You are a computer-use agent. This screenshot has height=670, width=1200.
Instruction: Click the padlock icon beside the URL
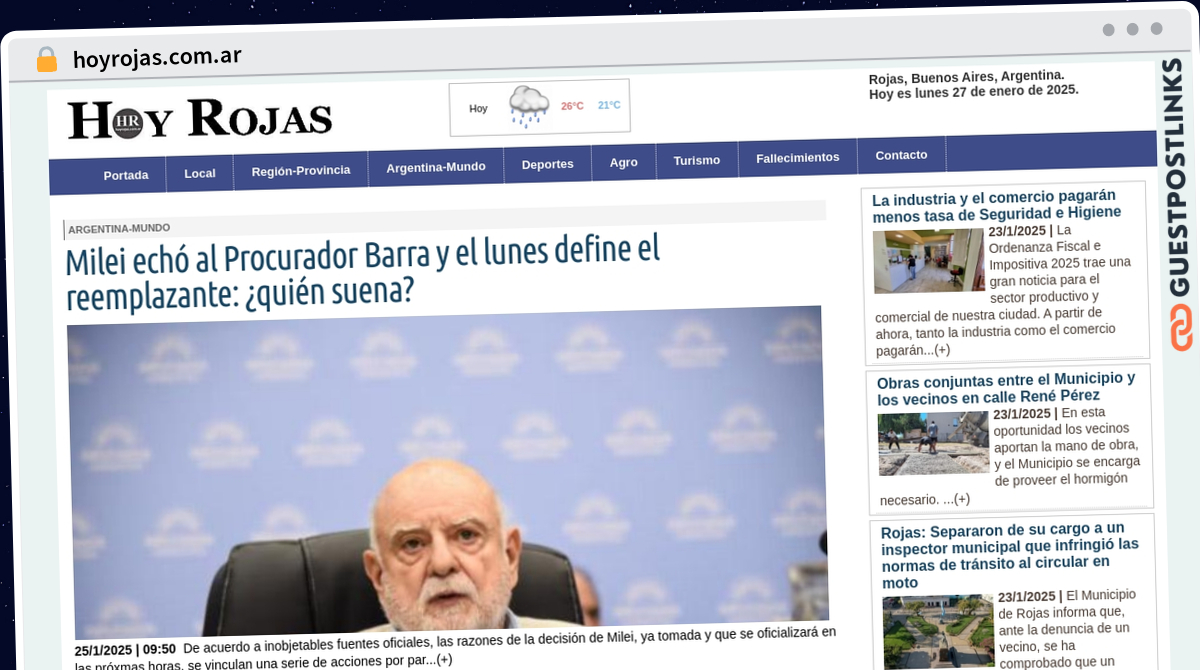pyautogui.click(x=46, y=59)
